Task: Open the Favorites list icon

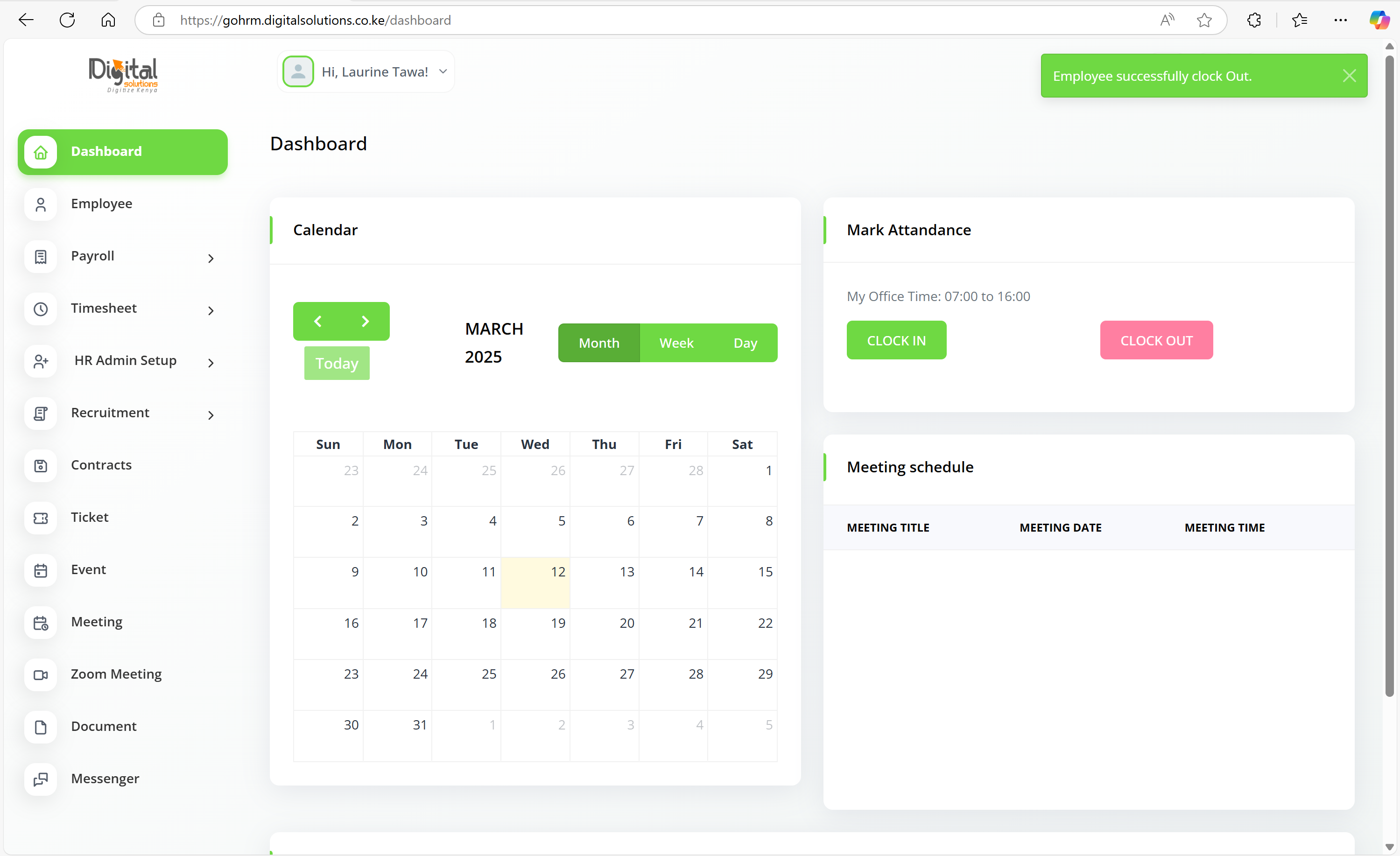Action: (x=1300, y=21)
